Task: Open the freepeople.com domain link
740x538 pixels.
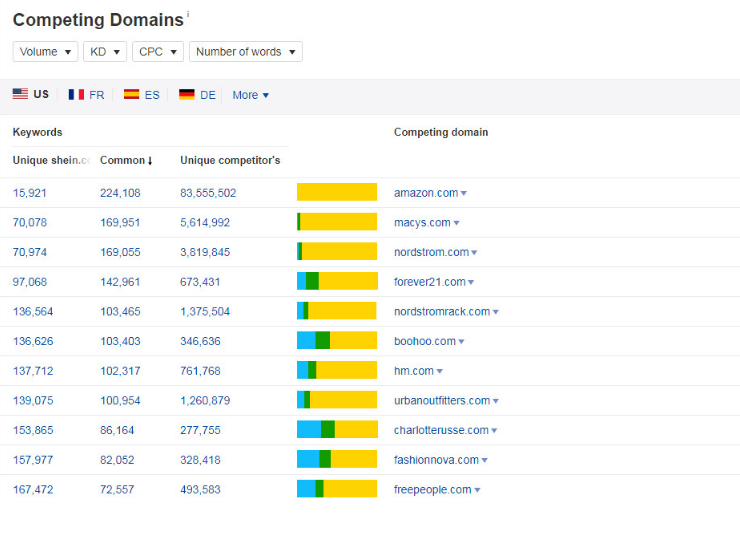Action: (432, 490)
